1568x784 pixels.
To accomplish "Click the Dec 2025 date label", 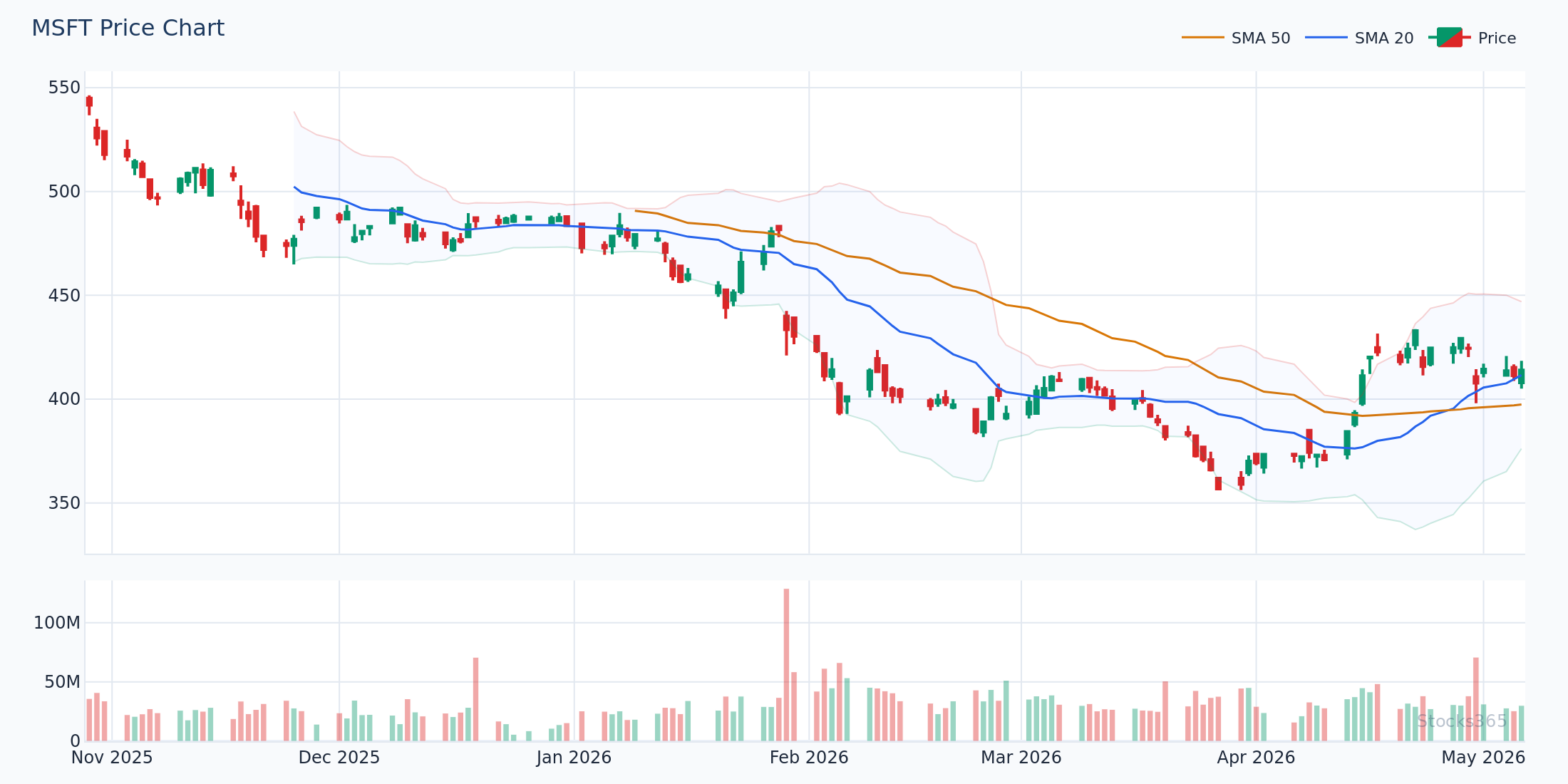I will coord(339,758).
